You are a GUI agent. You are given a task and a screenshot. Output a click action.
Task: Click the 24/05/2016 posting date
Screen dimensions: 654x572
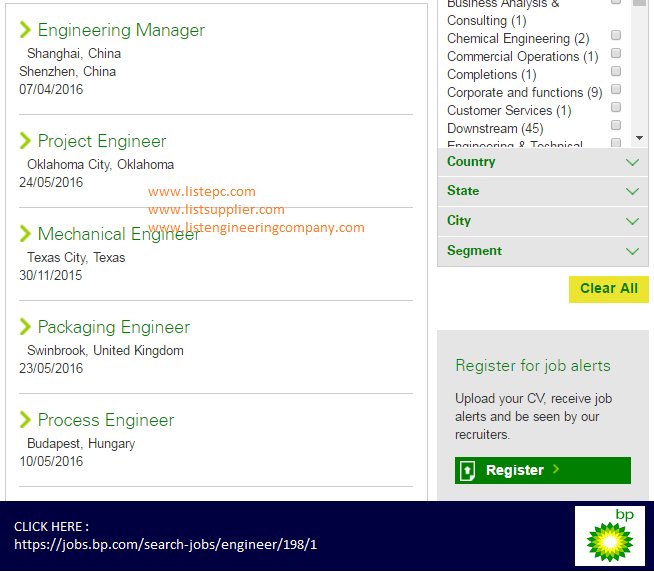(x=51, y=183)
